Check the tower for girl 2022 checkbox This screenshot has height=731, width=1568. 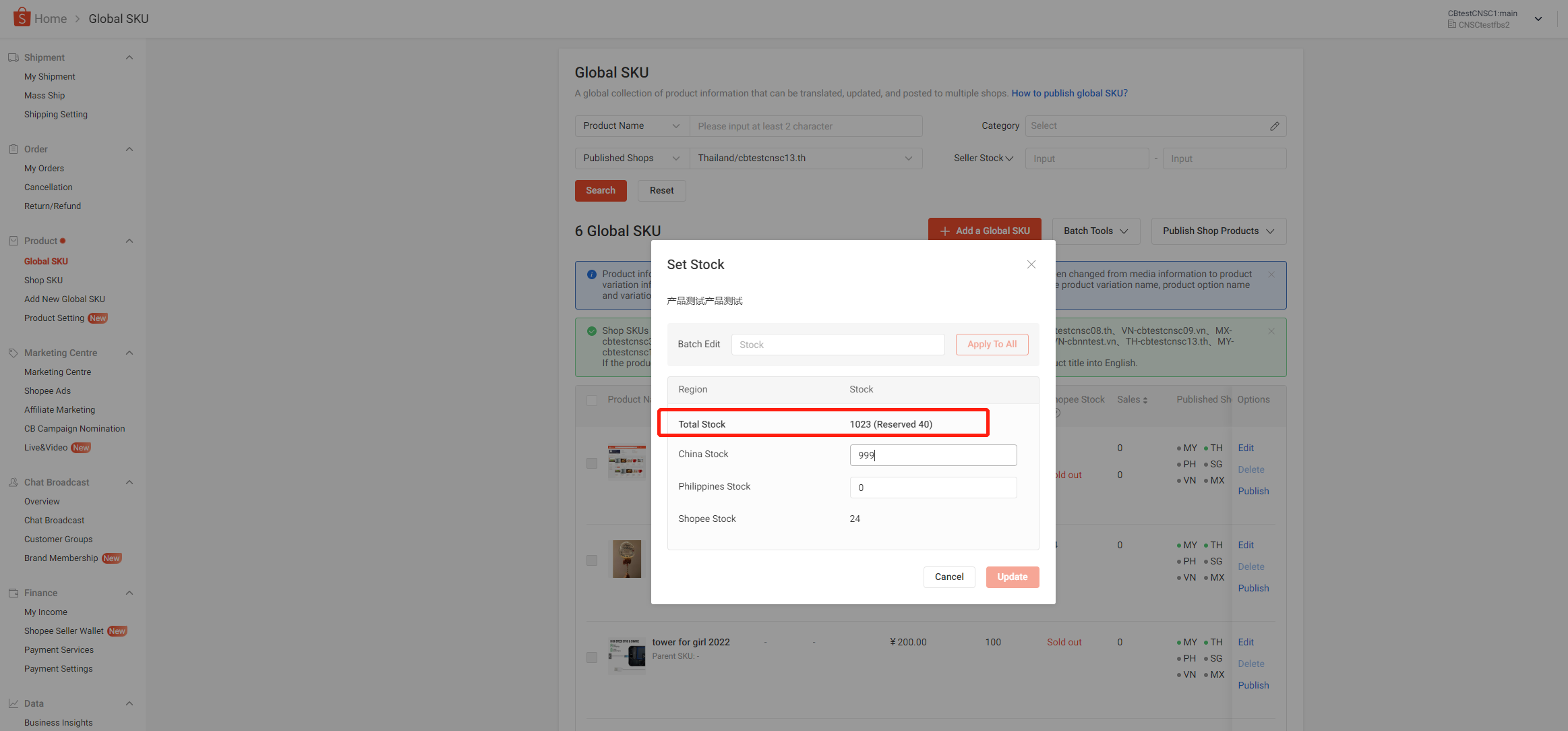[592, 657]
